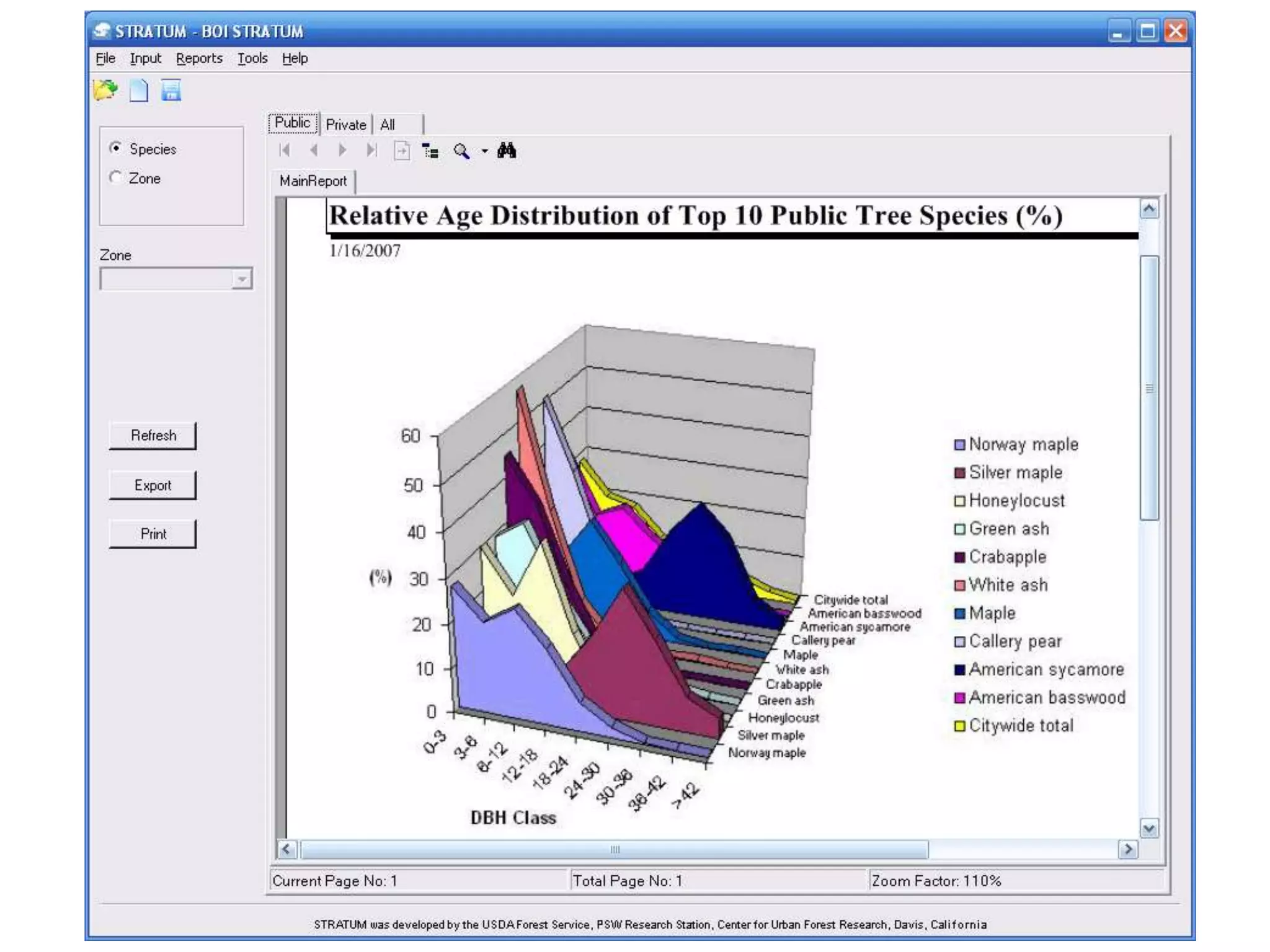Click the new project document icon

point(139,90)
